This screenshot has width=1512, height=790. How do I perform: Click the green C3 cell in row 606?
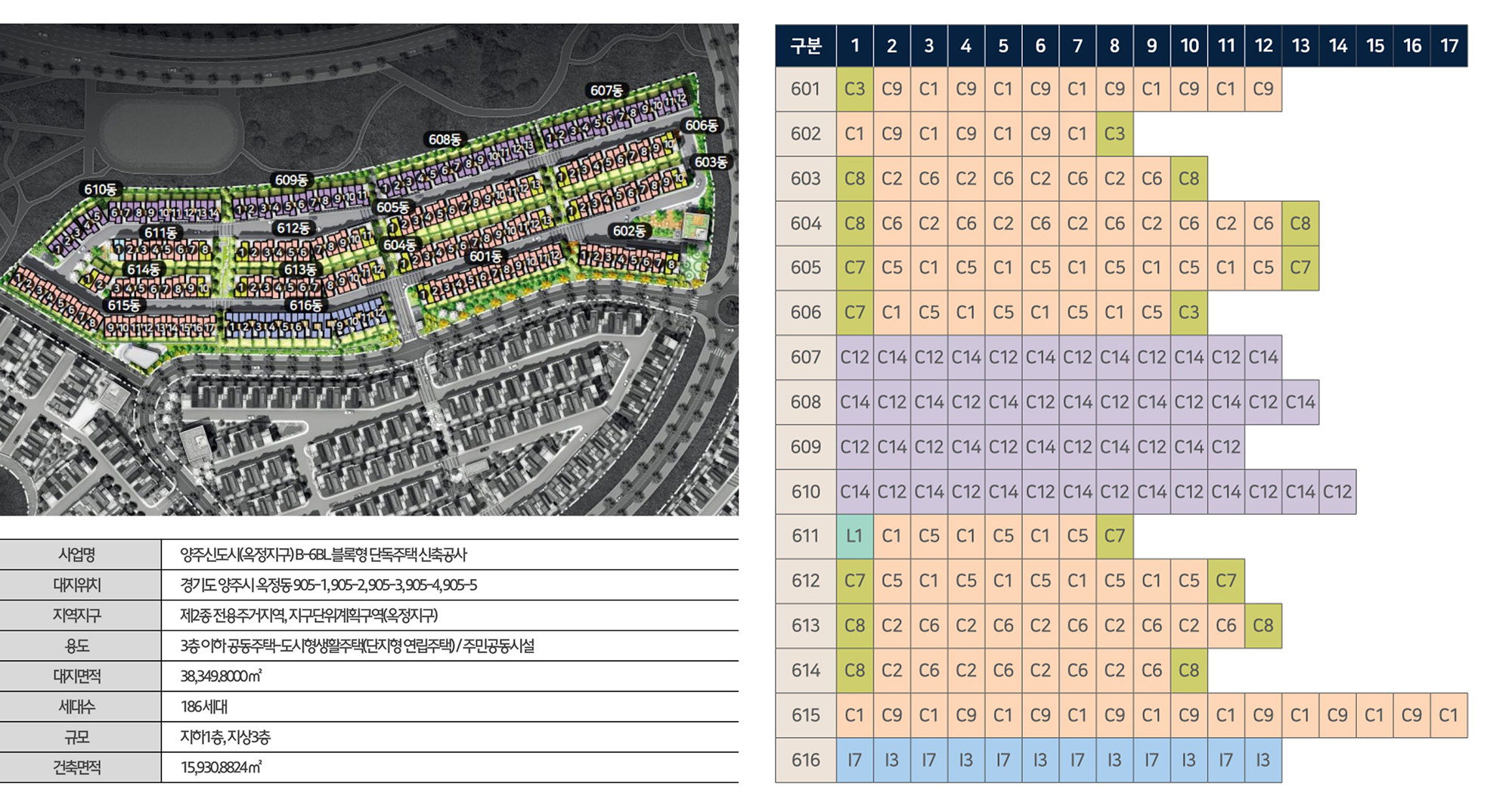point(1188,312)
